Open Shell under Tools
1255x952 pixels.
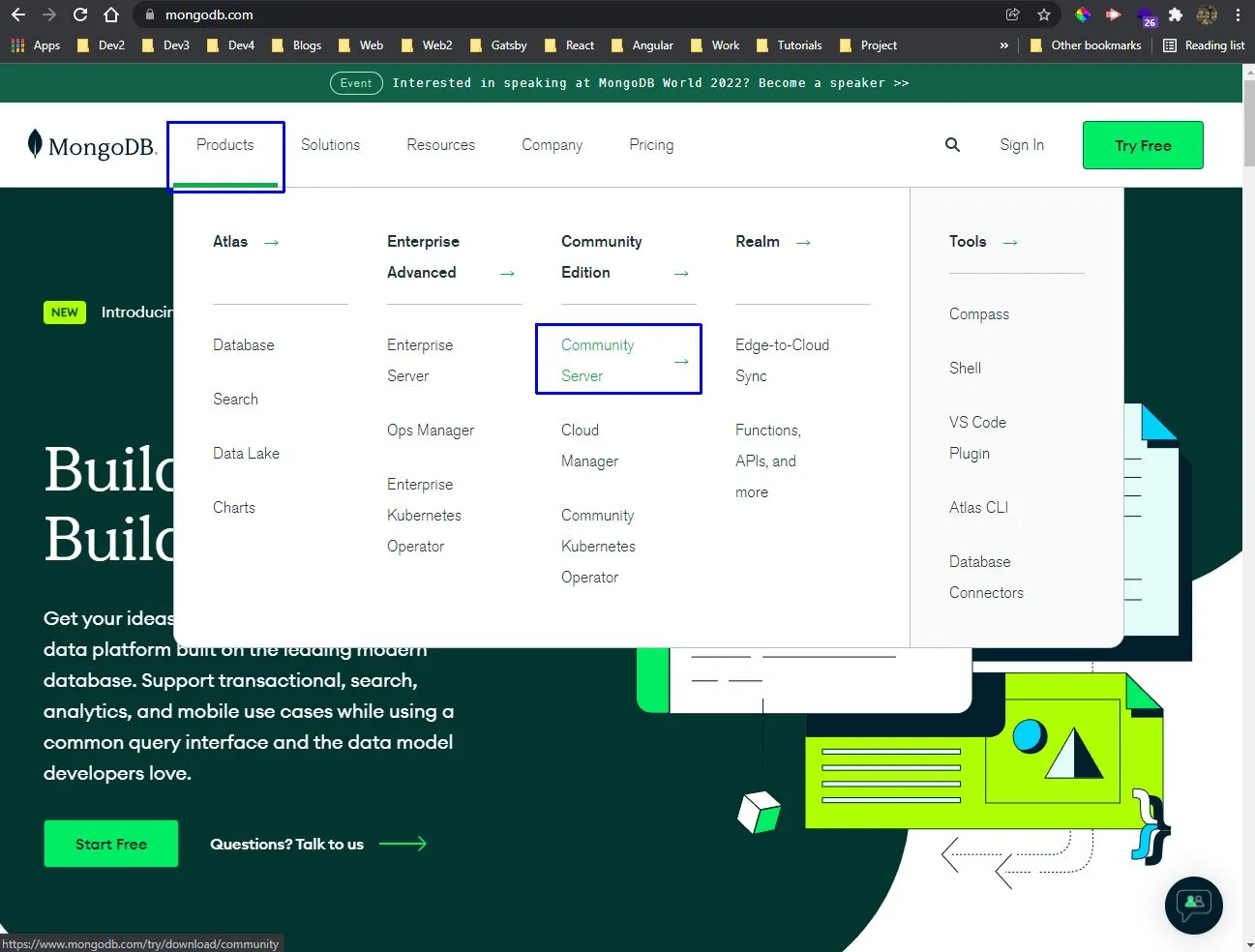(x=965, y=369)
